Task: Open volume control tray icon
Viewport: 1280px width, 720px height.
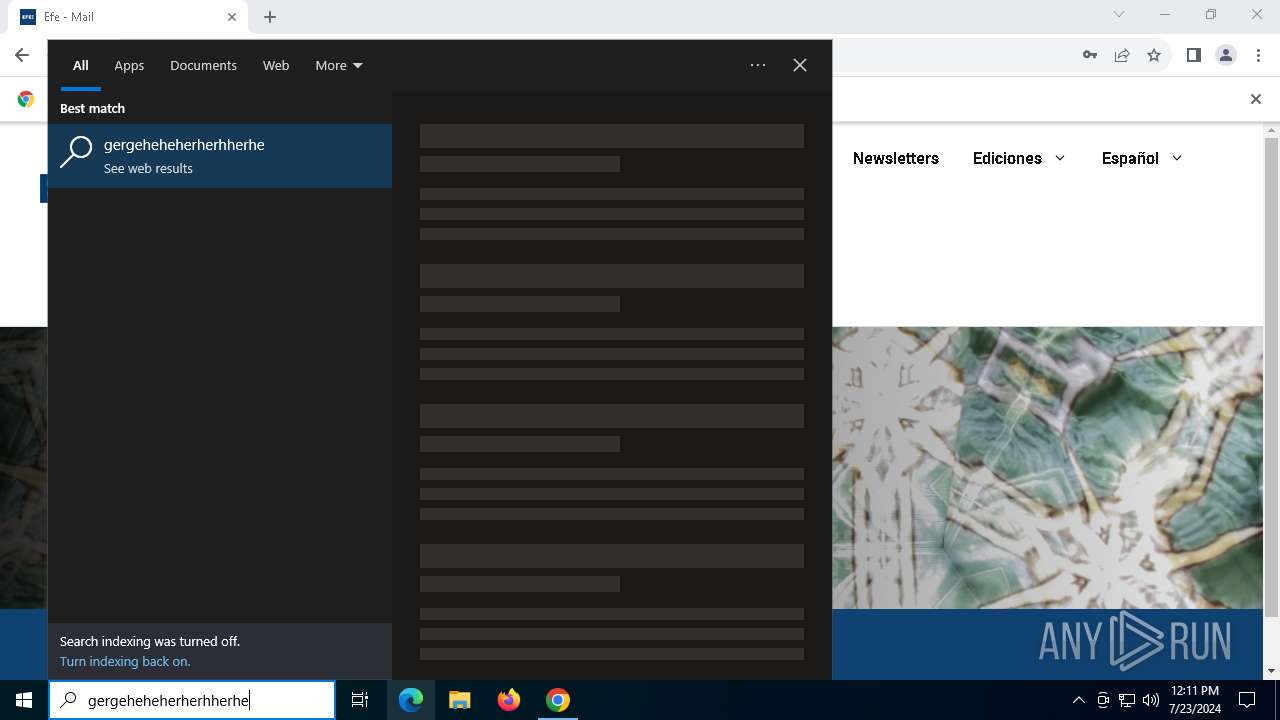Action: tap(1151, 700)
